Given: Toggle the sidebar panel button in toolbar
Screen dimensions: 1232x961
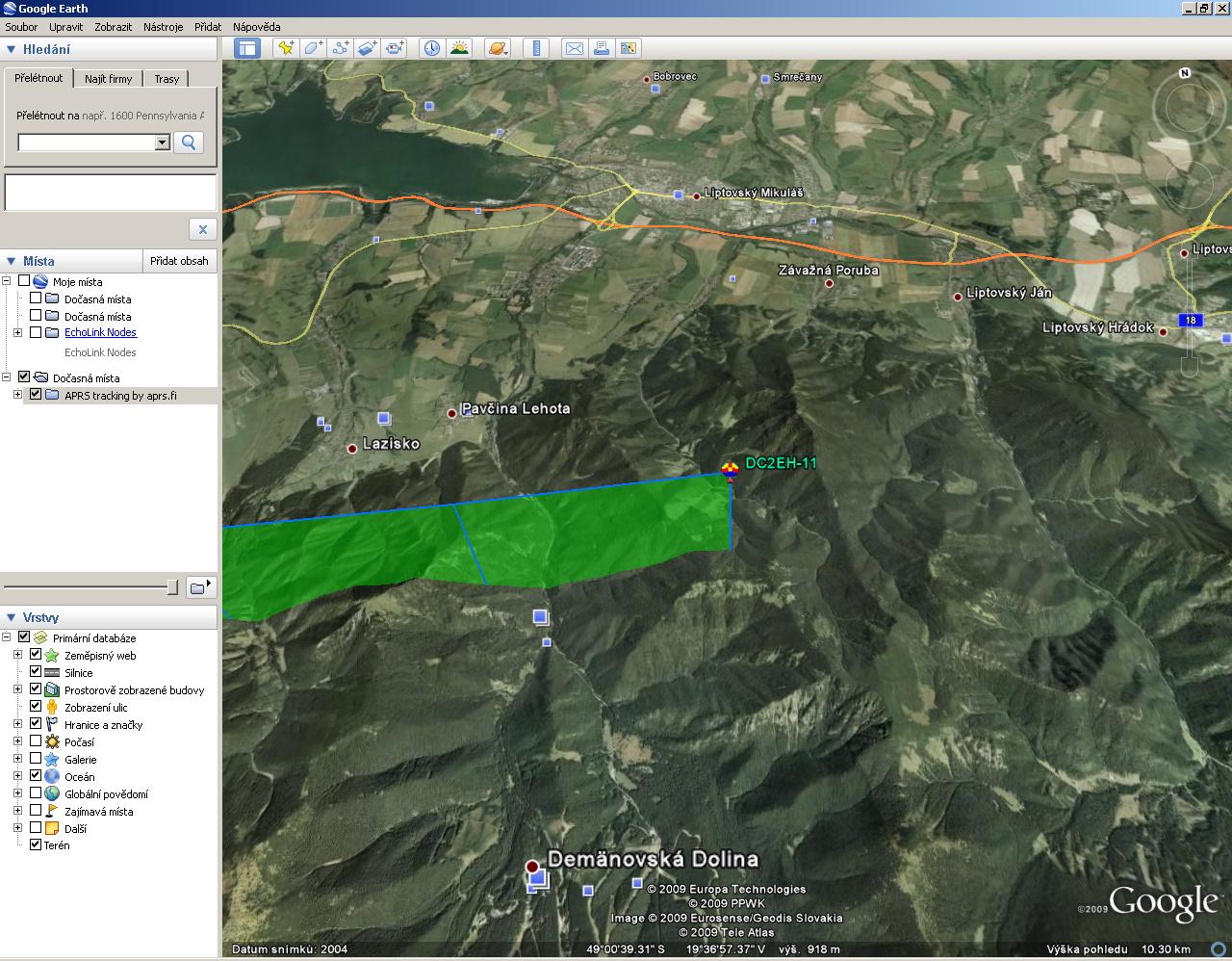Looking at the screenshot, I should tap(247, 48).
